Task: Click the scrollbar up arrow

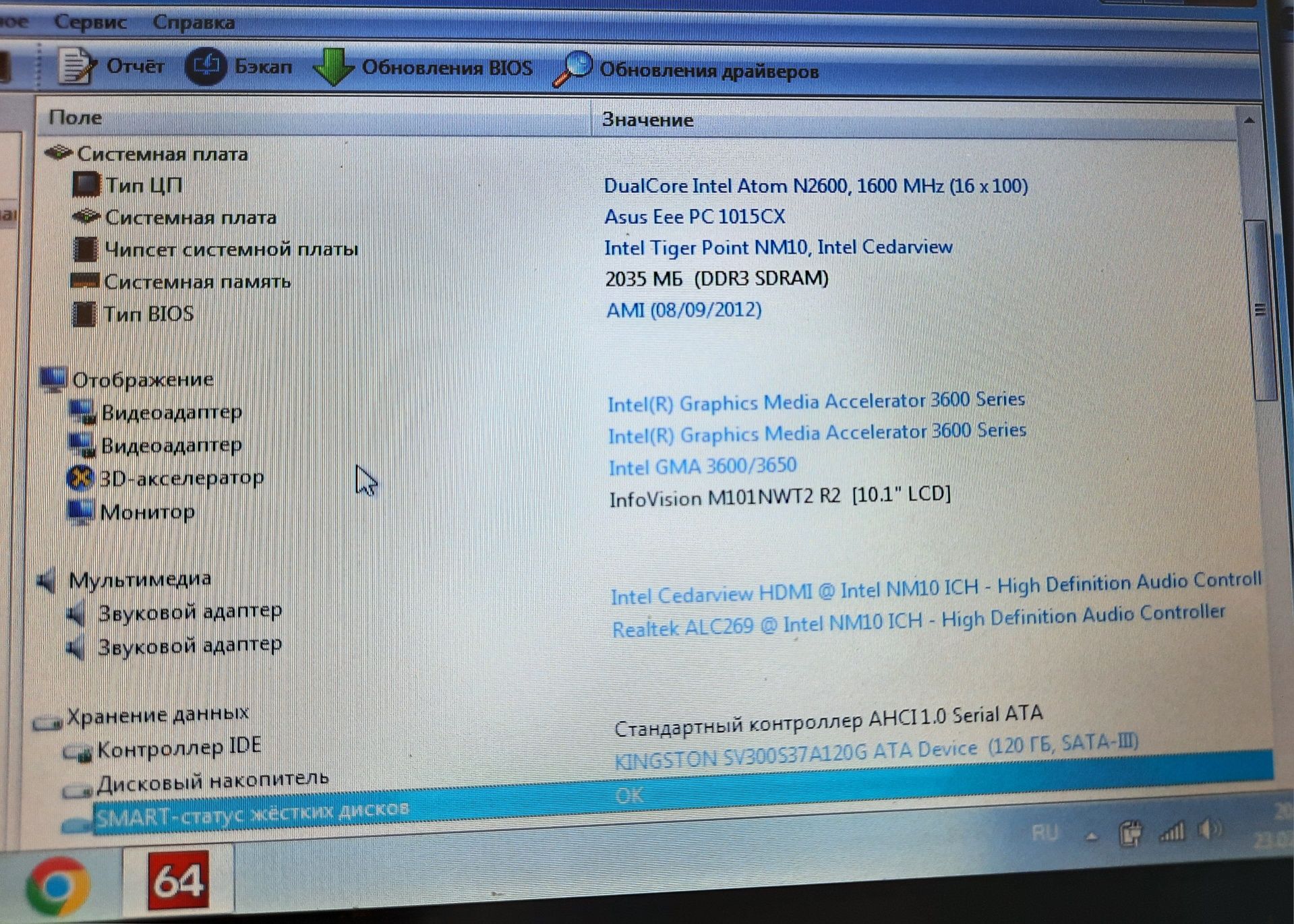Action: 1249,121
